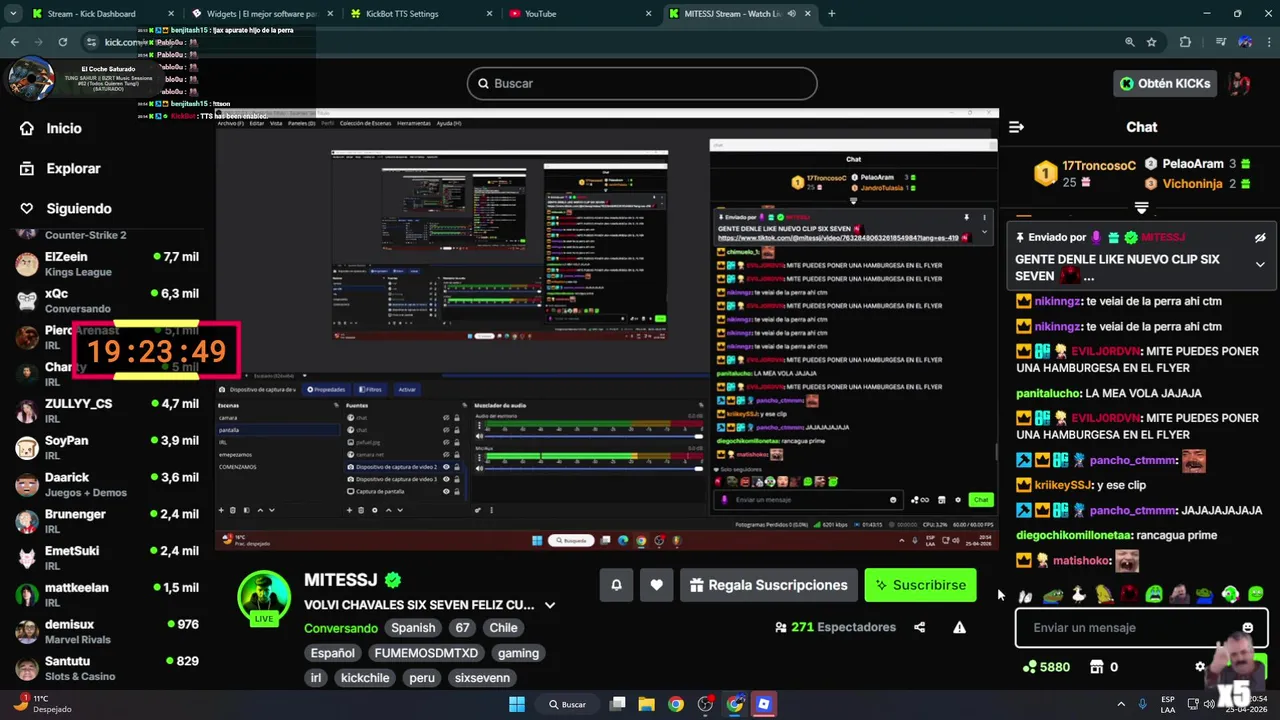Open the channel points shop icon
The height and width of the screenshot is (720, 1280).
[1096, 667]
